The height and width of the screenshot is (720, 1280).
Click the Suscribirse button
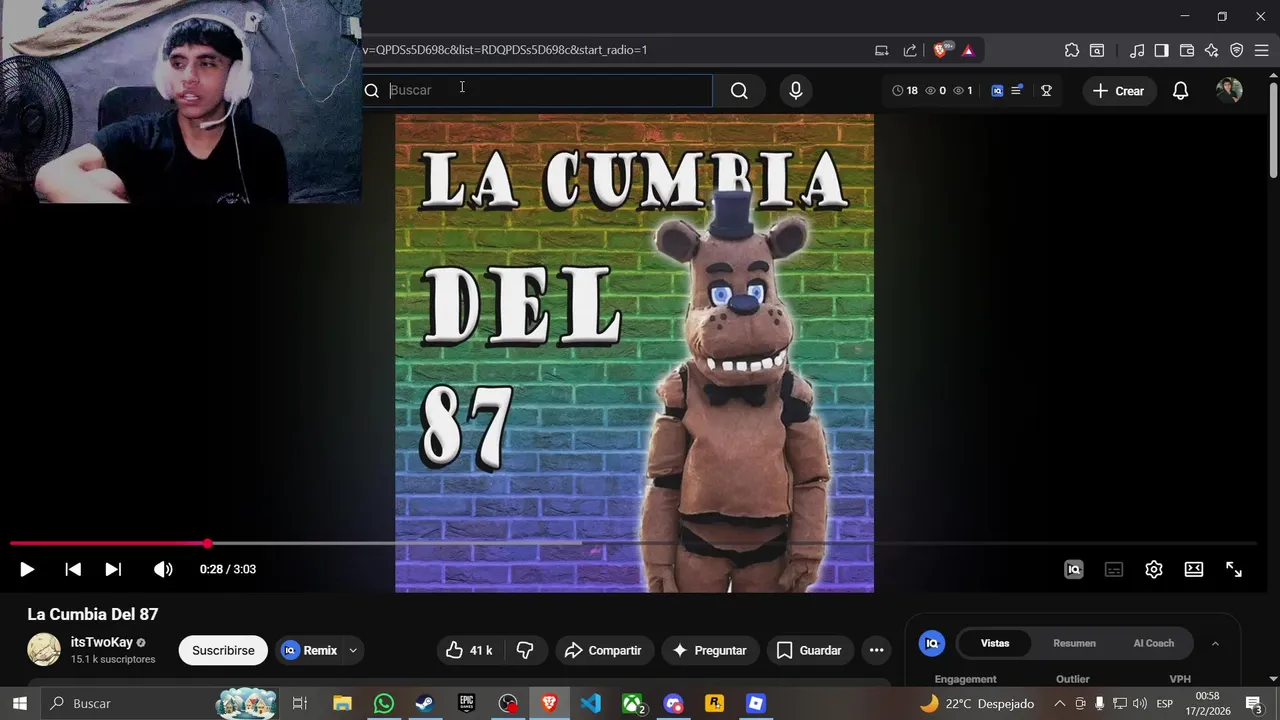pyautogui.click(x=223, y=650)
